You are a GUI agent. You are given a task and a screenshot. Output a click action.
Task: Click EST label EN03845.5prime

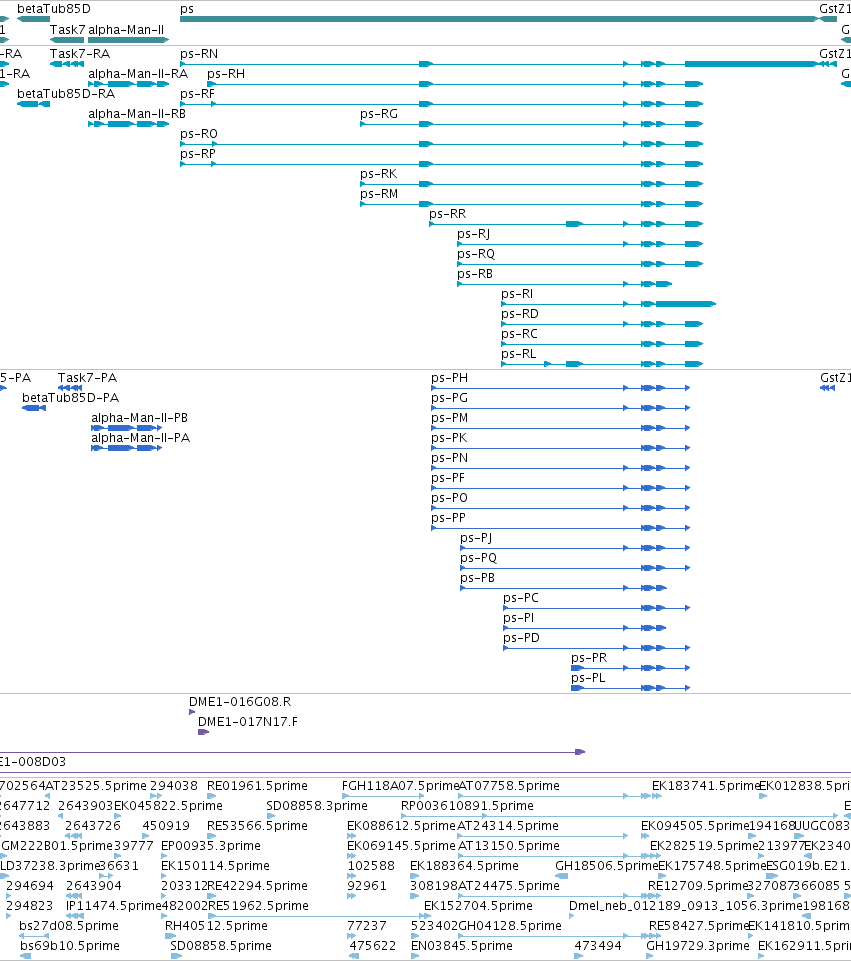pos(462,946)
